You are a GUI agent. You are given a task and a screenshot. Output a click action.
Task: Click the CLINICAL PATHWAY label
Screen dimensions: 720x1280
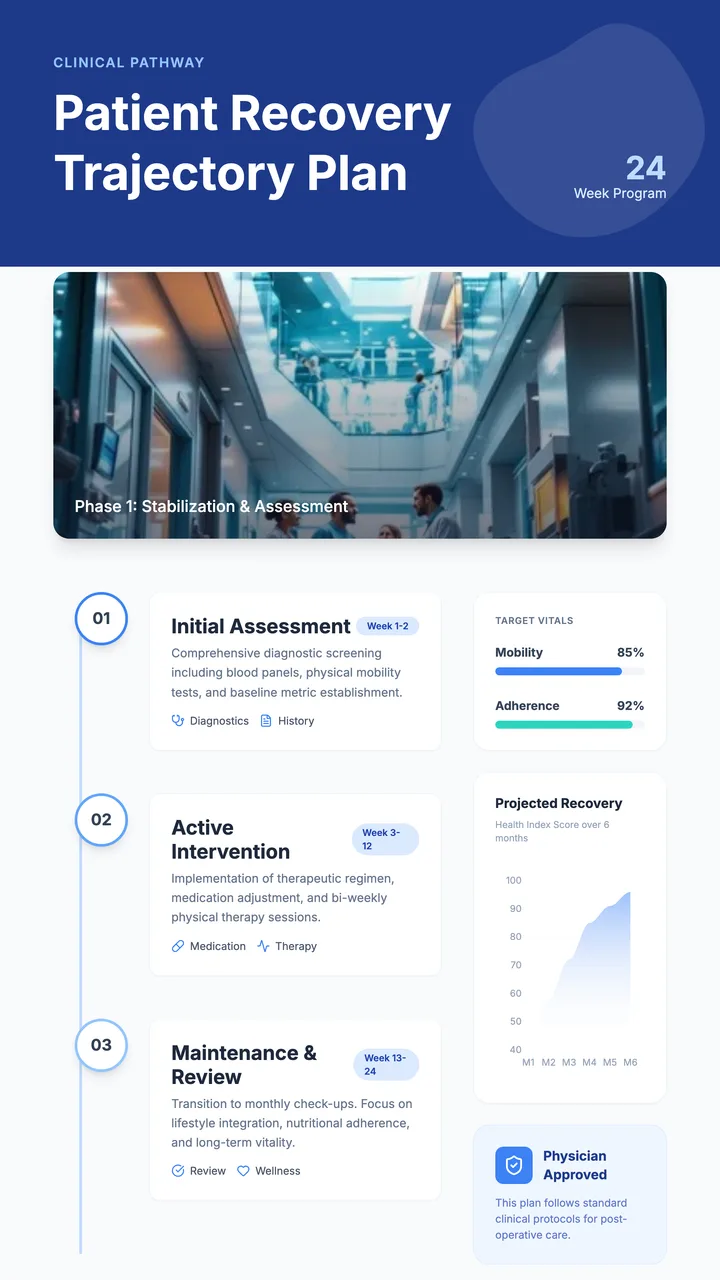click(129, 62)
